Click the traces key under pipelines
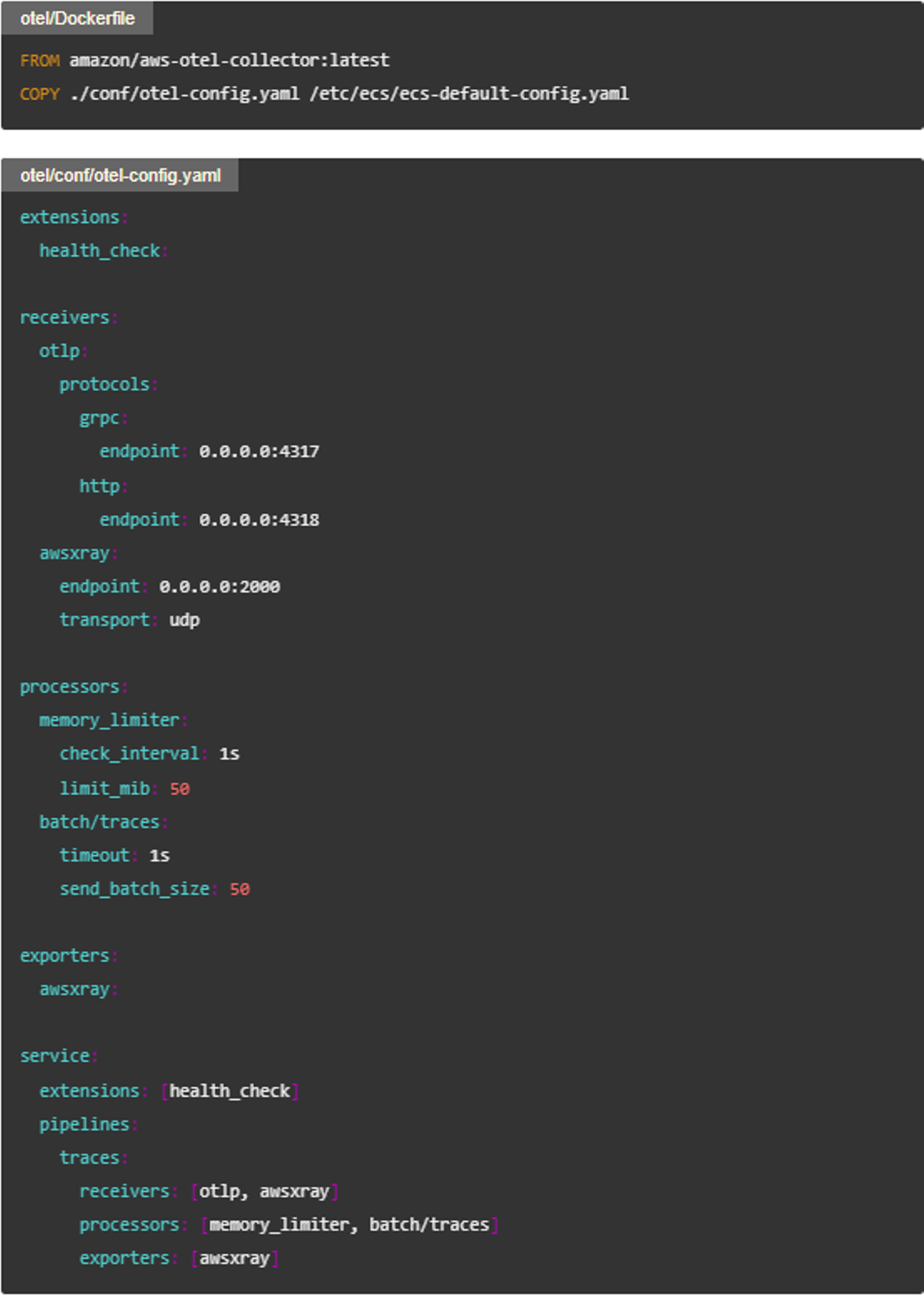Image resolution: width=924 pixels, height=1298 pixels. pyautogui.click(x=90, y=1157)
